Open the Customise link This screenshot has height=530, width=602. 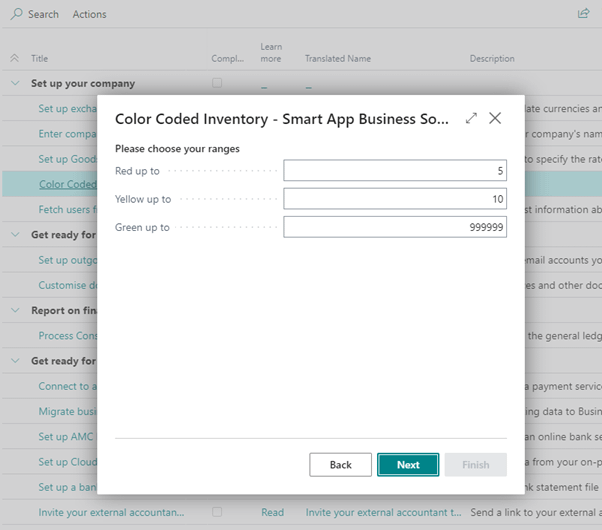point(68,285)
